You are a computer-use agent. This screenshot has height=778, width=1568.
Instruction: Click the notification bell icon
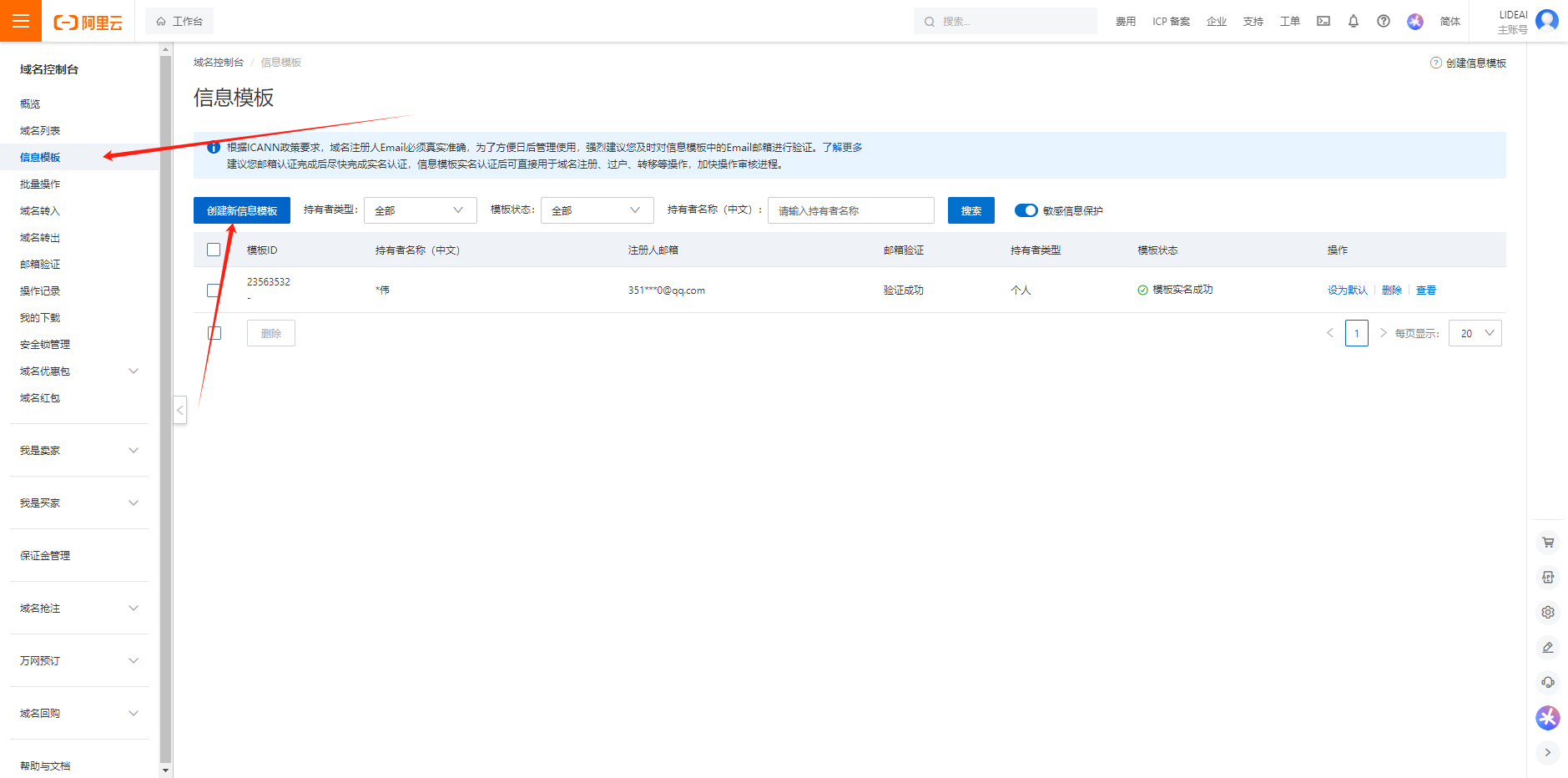1354,22
